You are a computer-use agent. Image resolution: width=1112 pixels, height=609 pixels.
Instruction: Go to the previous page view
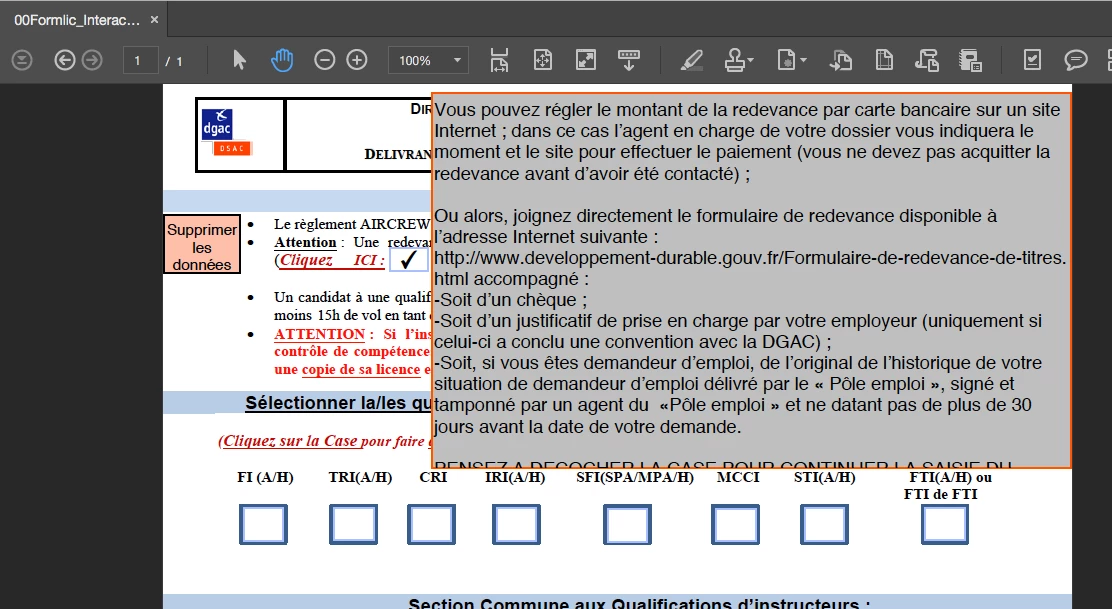65,60
